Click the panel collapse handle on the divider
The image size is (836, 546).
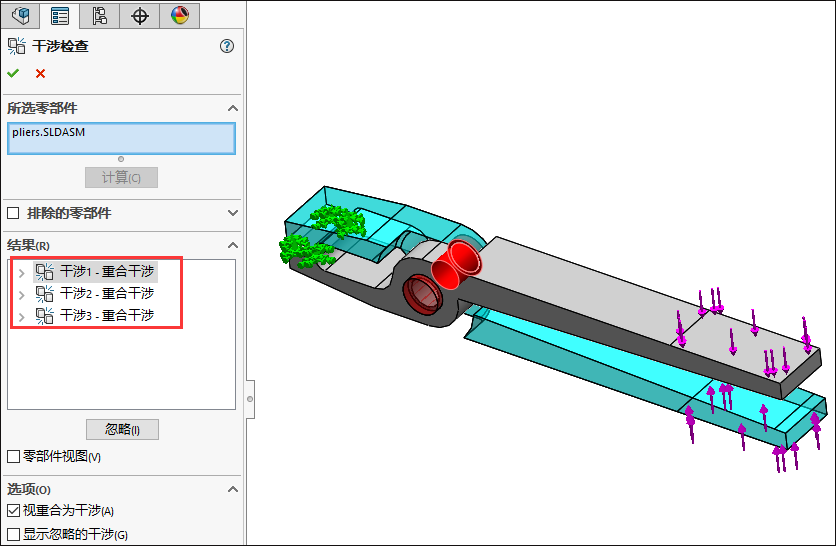click(250, 399)
